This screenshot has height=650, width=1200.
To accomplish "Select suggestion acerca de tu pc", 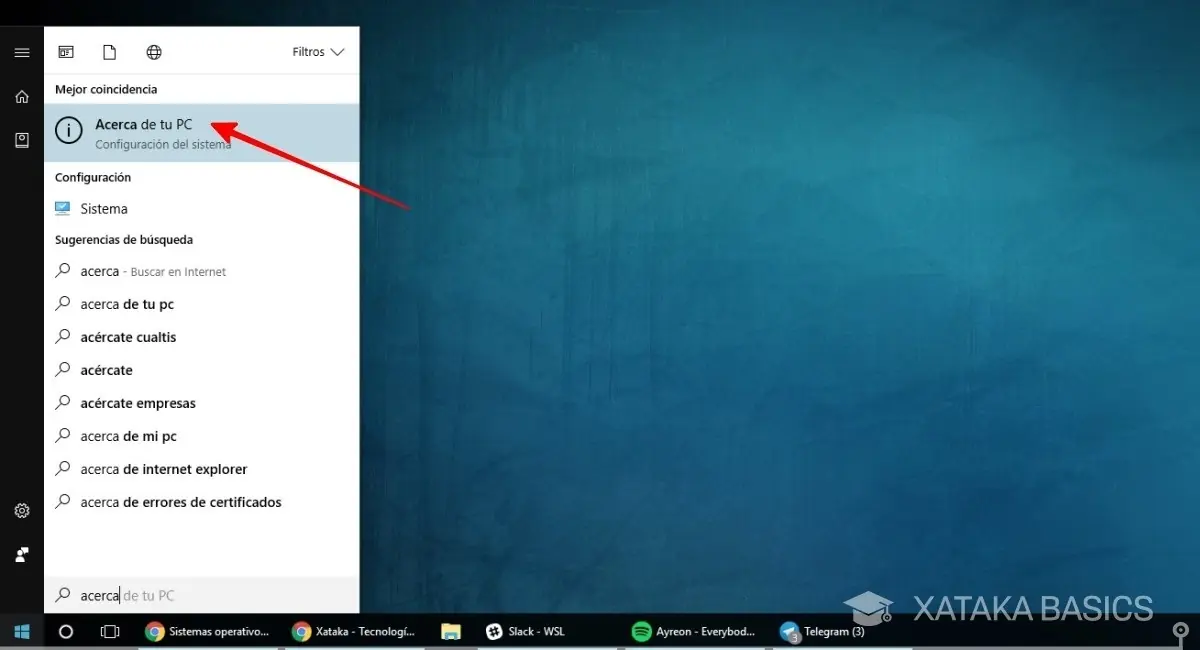I will coord(202,304).
